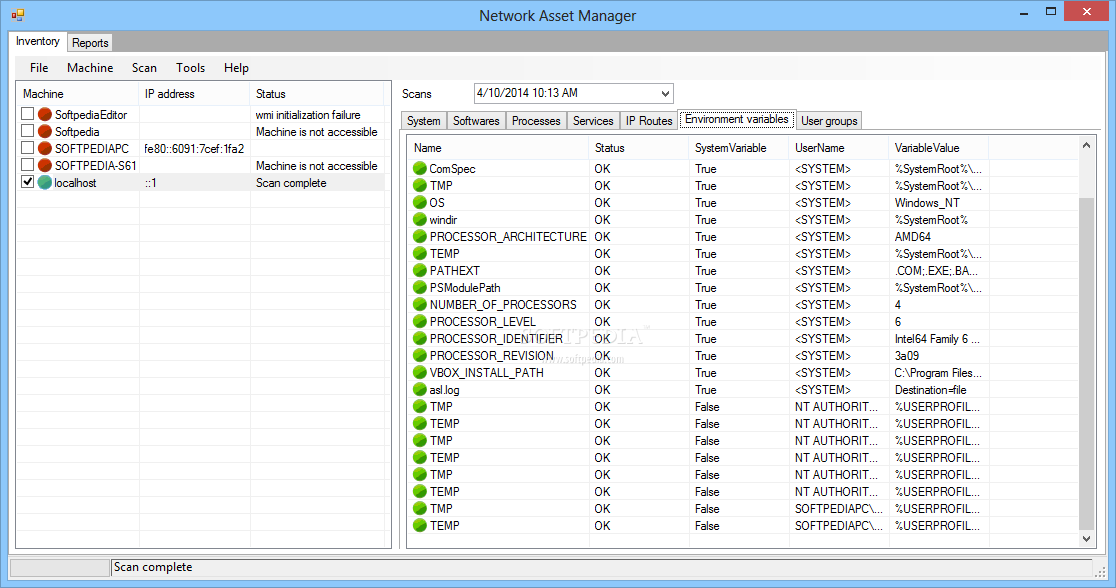The width and height of the screenshot is (1116, 588).
Task: Check the SOFTPEDIA-S61 machine checkbox
Action: 27,165
